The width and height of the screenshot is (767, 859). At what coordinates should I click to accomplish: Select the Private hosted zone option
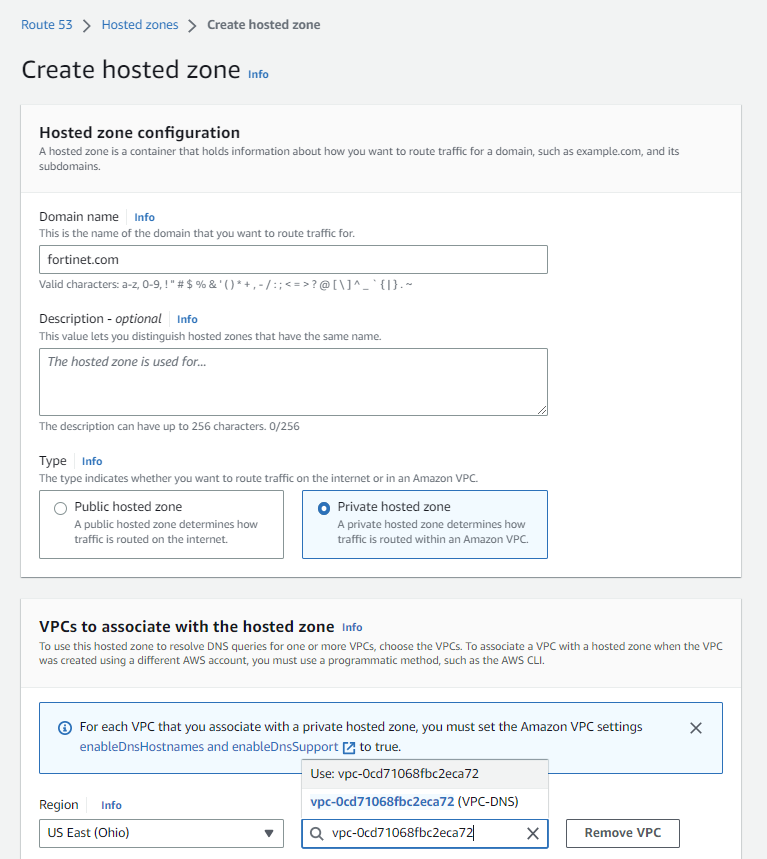324,508
